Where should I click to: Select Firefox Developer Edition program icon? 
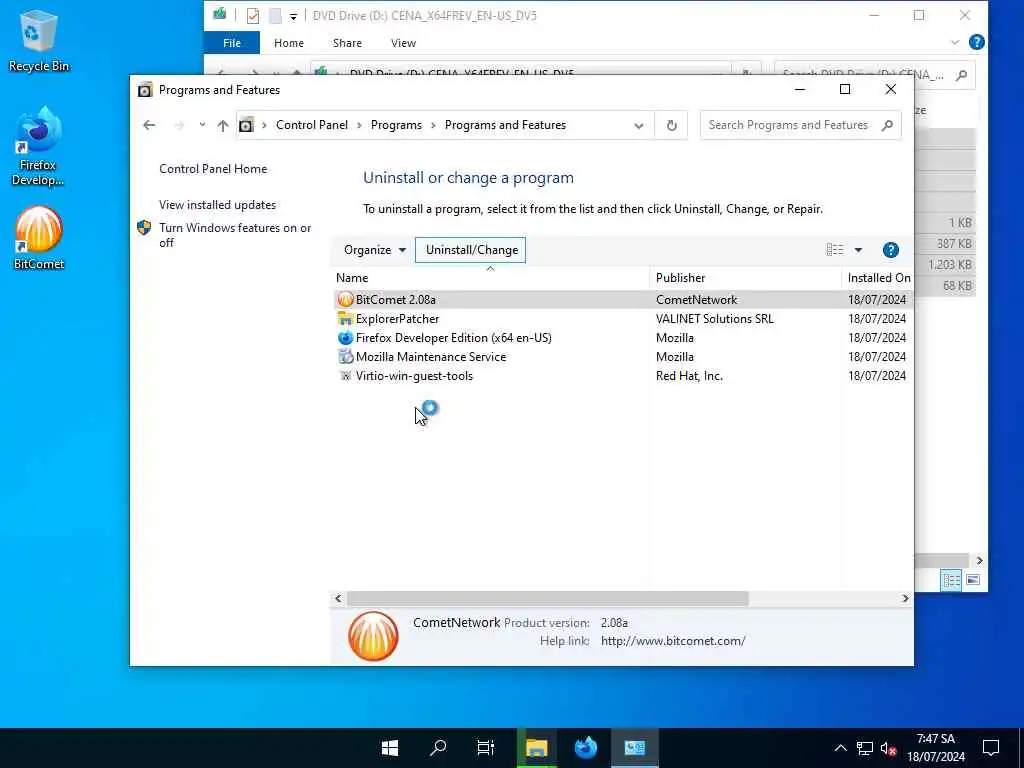[345, 338]
